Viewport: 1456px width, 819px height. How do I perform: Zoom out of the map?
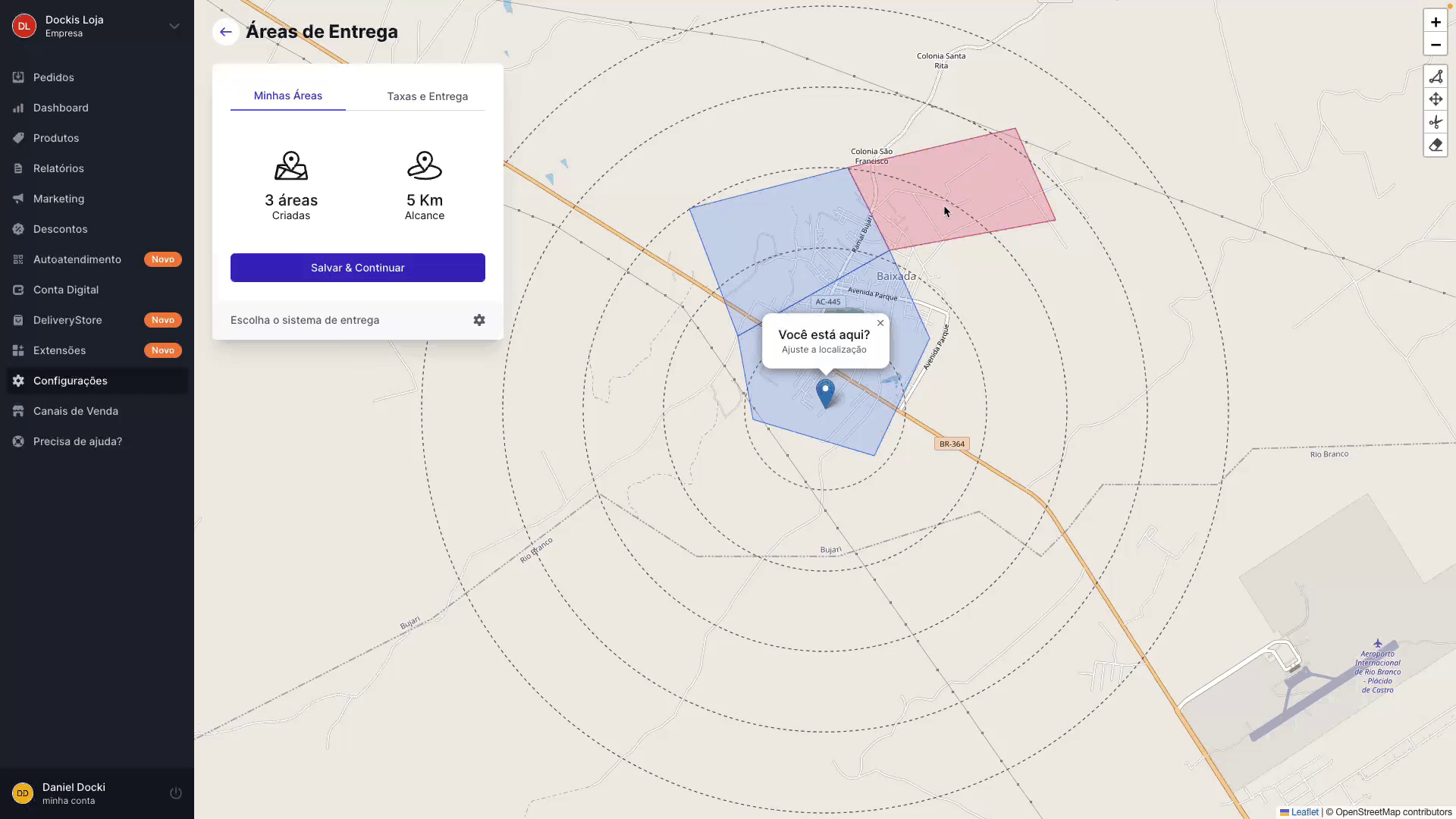(1436, 45)
